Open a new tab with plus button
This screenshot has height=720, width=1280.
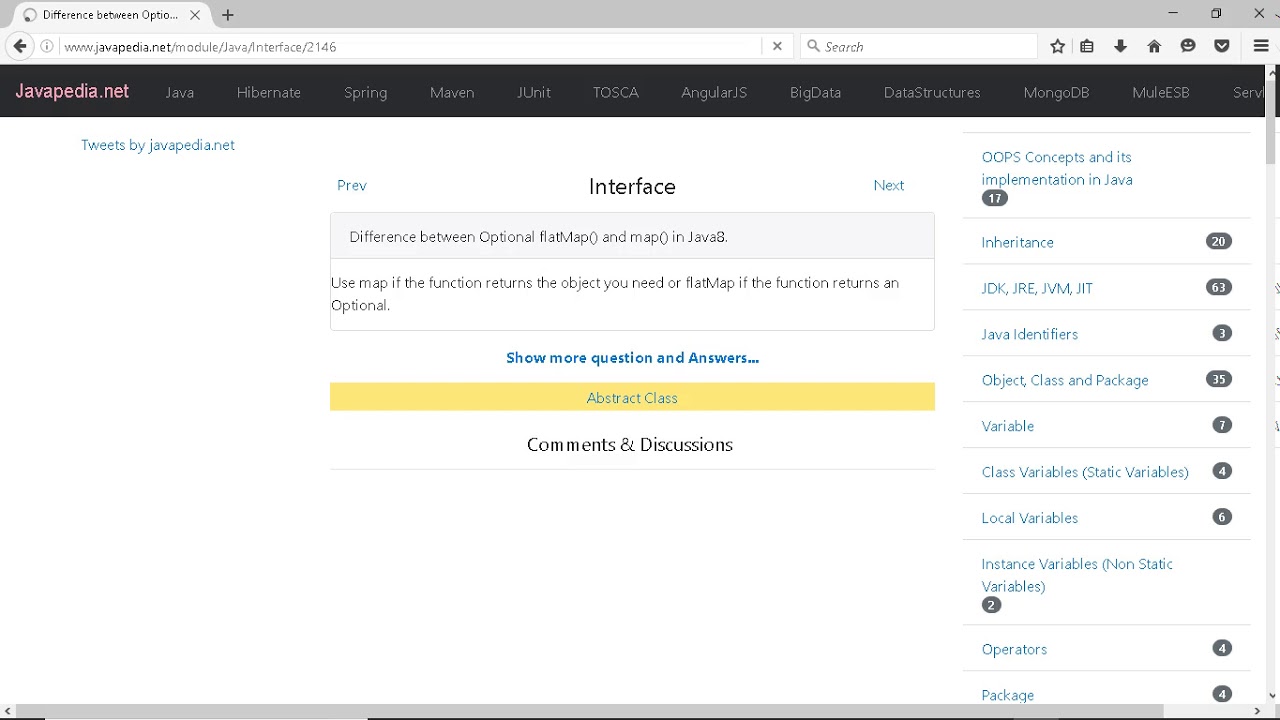pos(228,15)
